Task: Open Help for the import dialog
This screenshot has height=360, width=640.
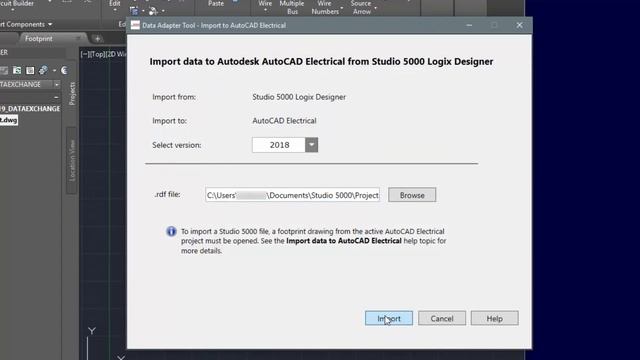Action: [x=494, y=318]
